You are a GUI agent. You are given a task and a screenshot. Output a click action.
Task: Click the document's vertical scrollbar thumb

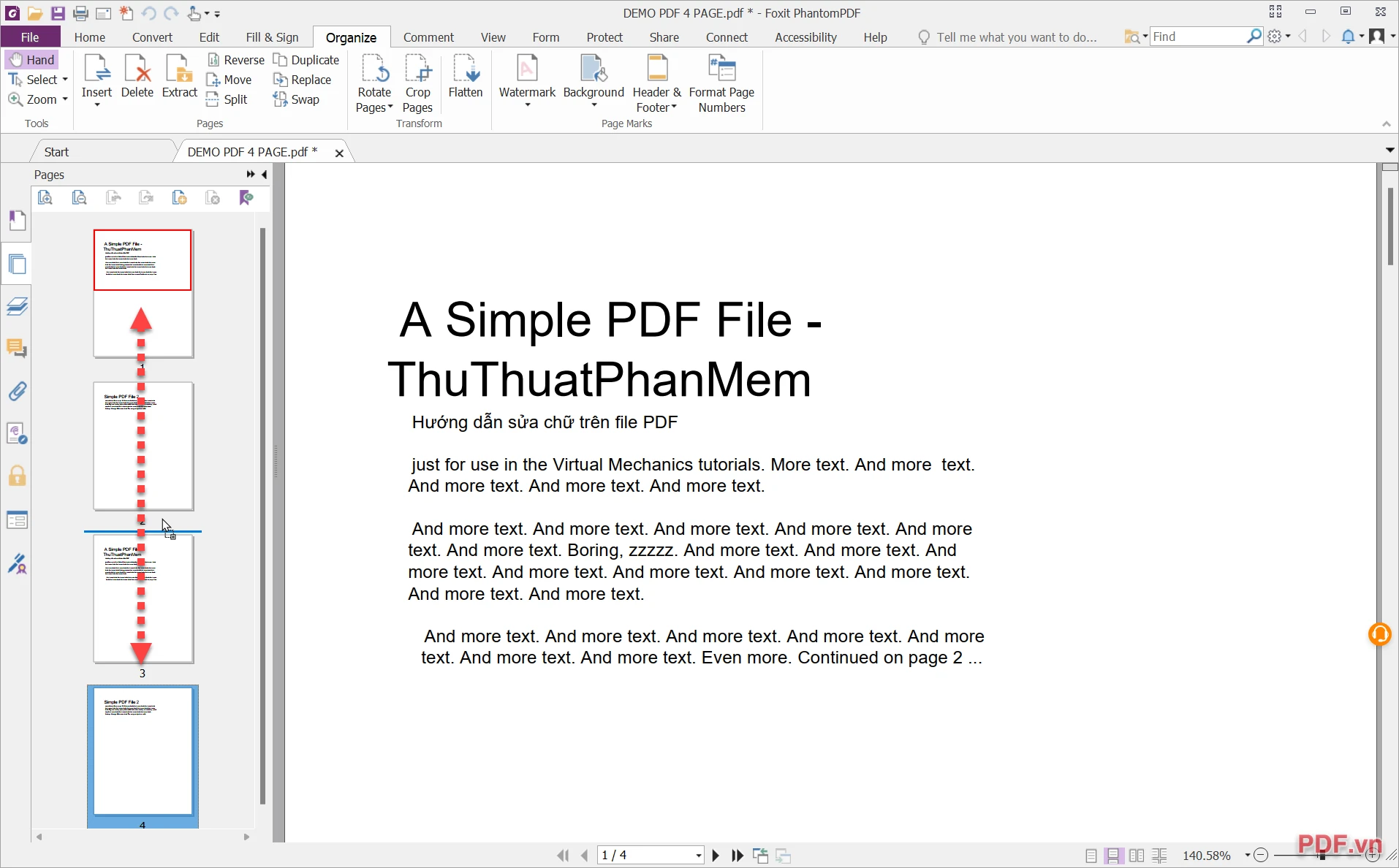1390,226
